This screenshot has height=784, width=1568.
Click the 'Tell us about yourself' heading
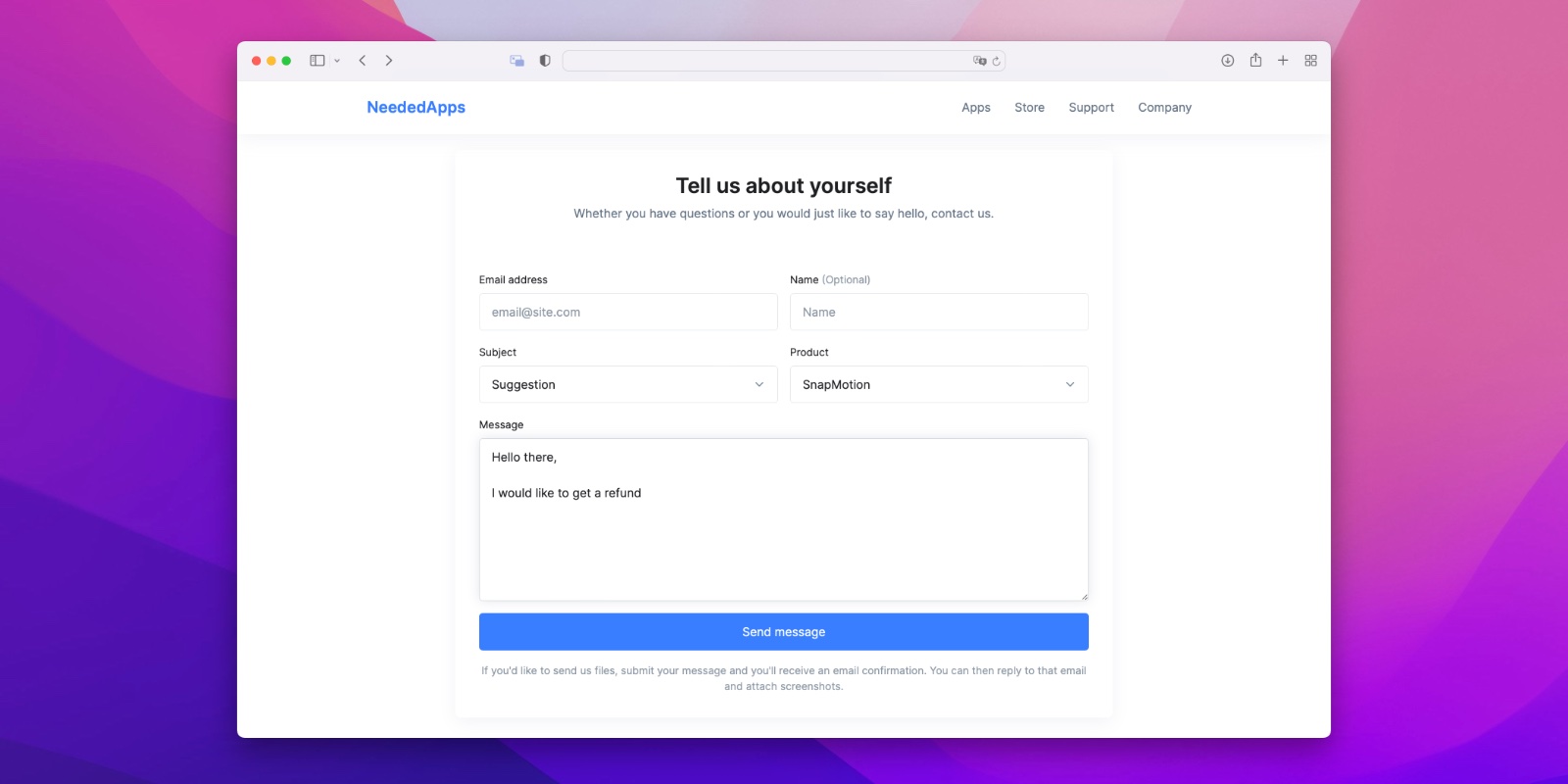click(784, 185)
